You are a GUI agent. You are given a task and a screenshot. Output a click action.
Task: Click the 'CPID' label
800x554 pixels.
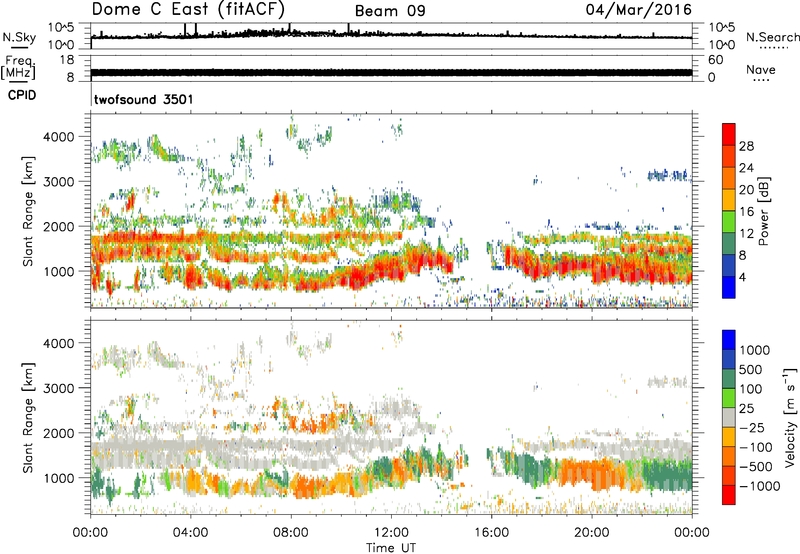click(x=22, y=95)
